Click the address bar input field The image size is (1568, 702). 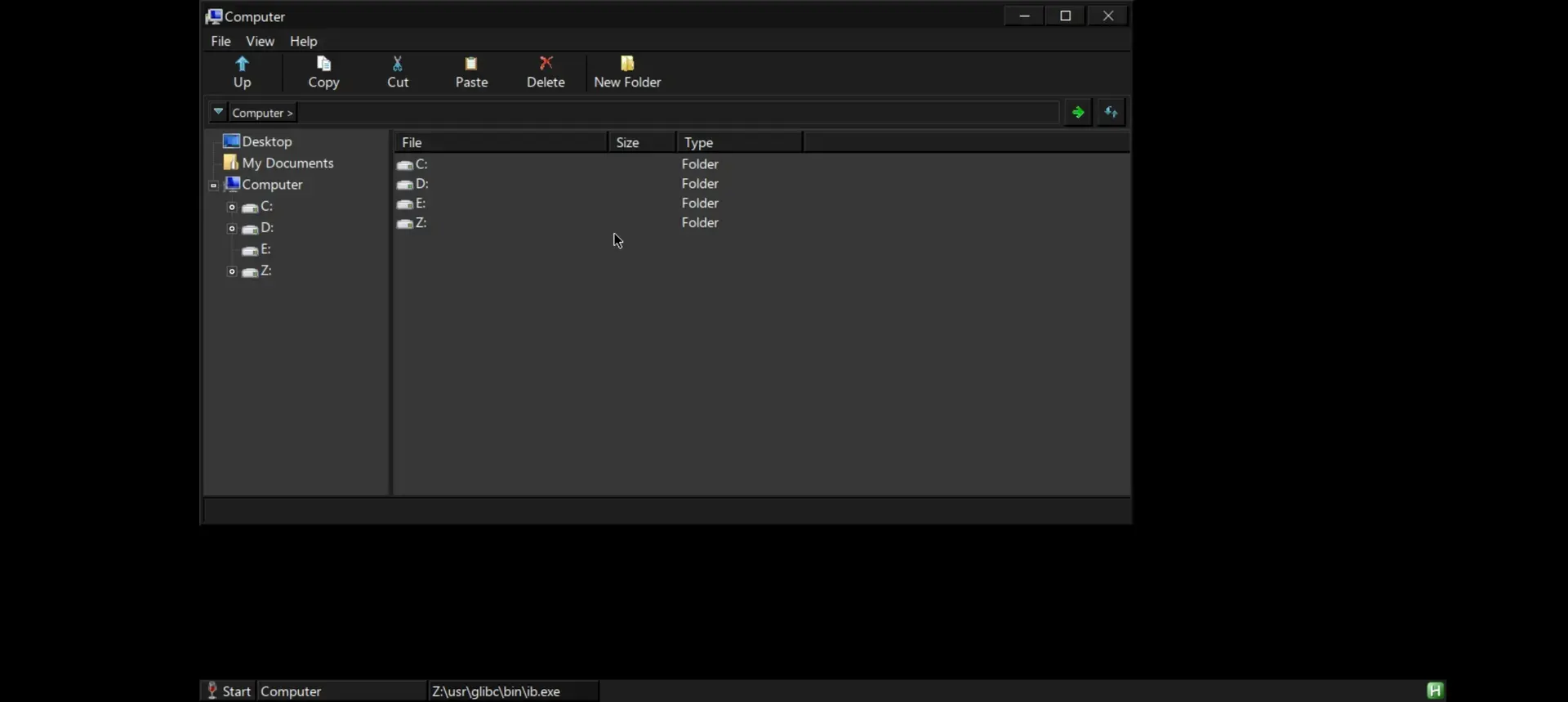678,113
